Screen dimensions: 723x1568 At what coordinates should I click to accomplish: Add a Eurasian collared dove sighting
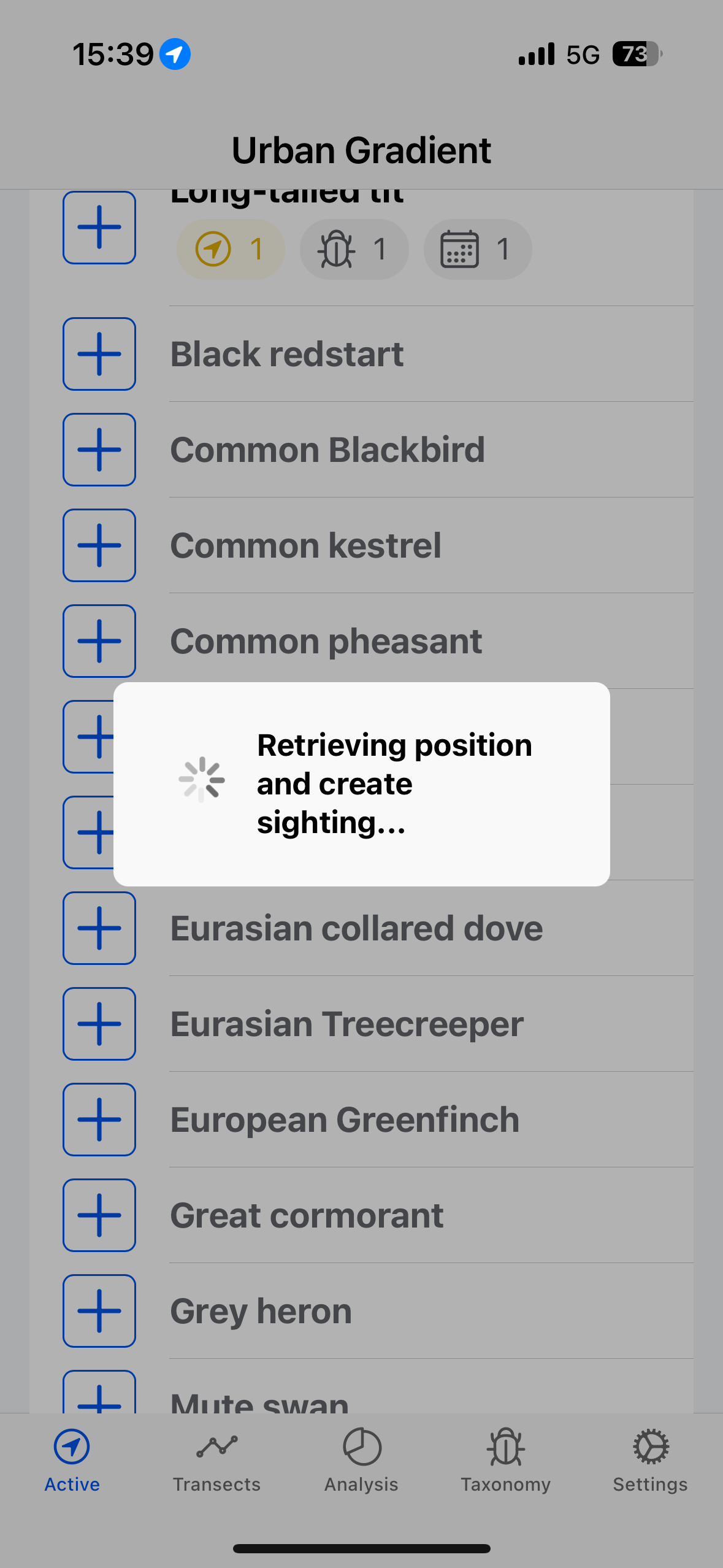99,928
